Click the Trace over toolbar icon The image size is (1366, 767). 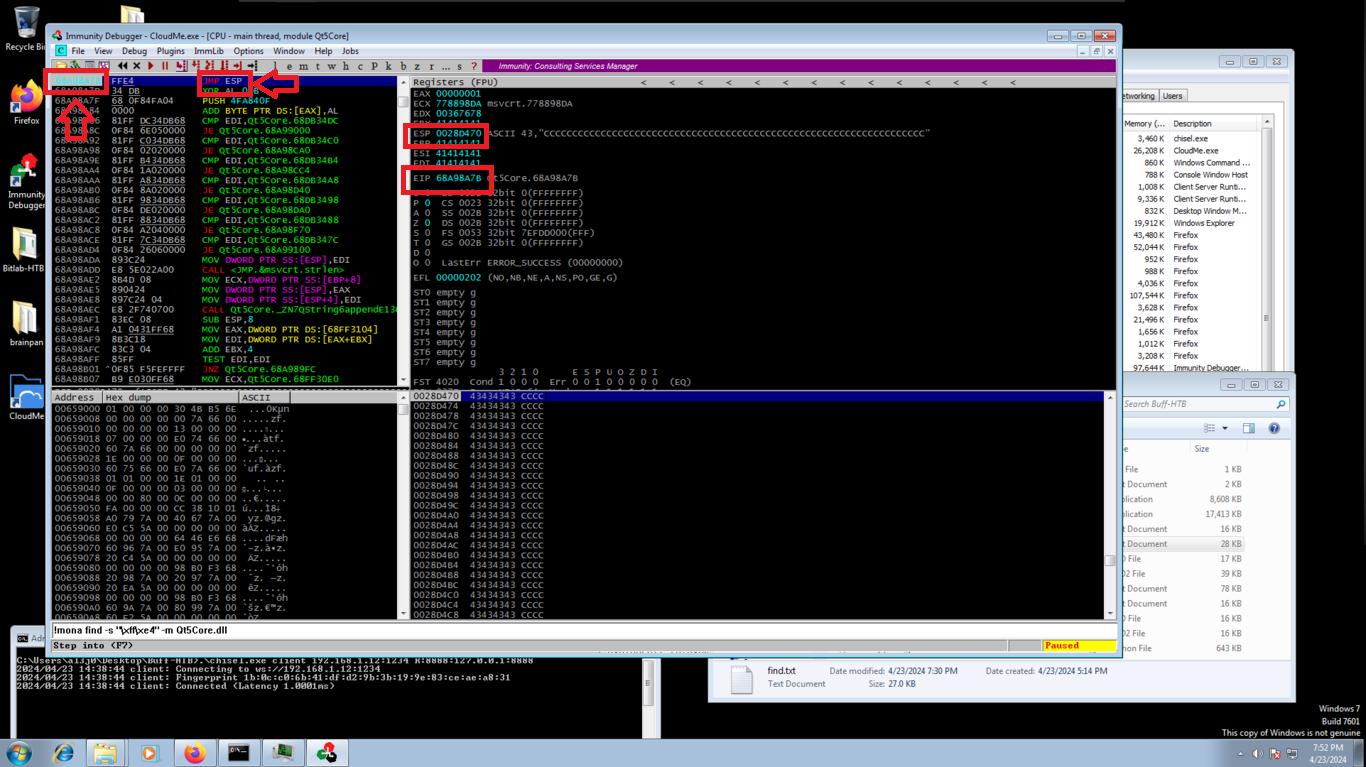click(224, 66)
